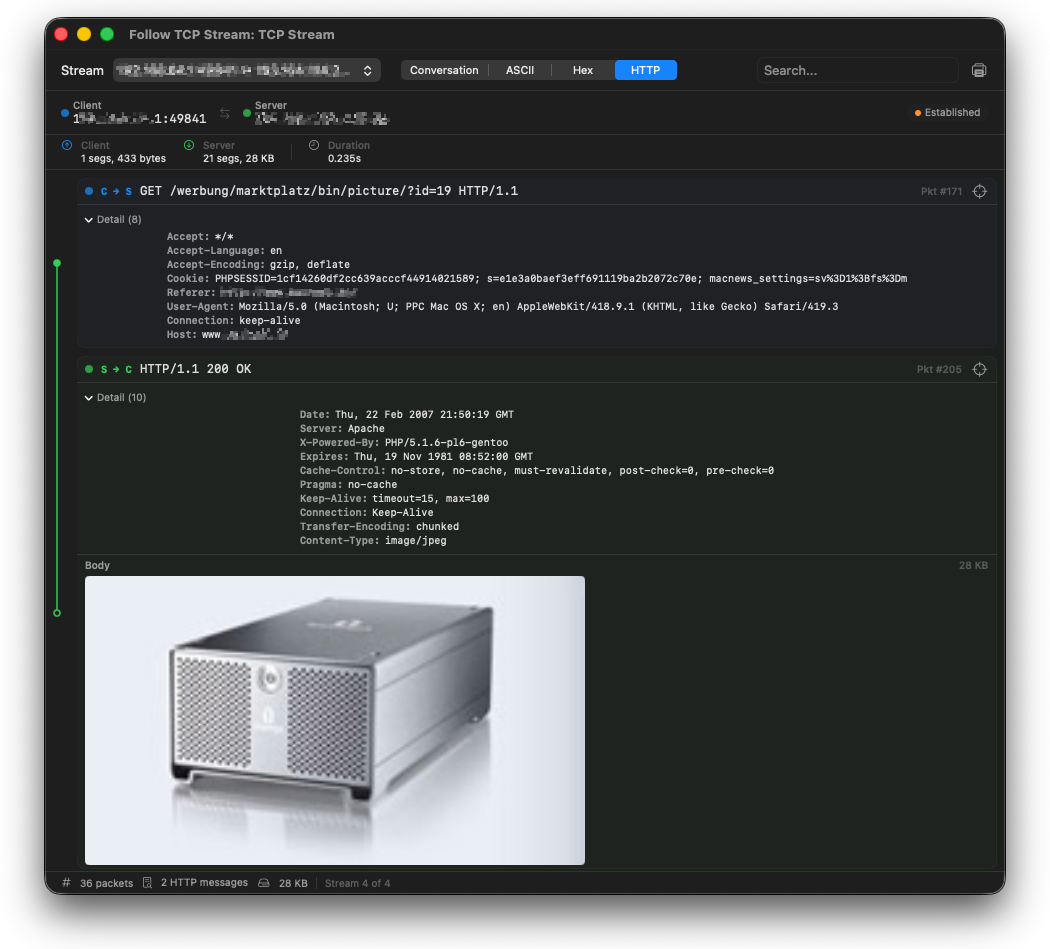Image resolution: width=1050 pixels, height=949 pixels.
Task: Select the GET /werbung/marktplatz request line
Action: (x=329, y=192)
